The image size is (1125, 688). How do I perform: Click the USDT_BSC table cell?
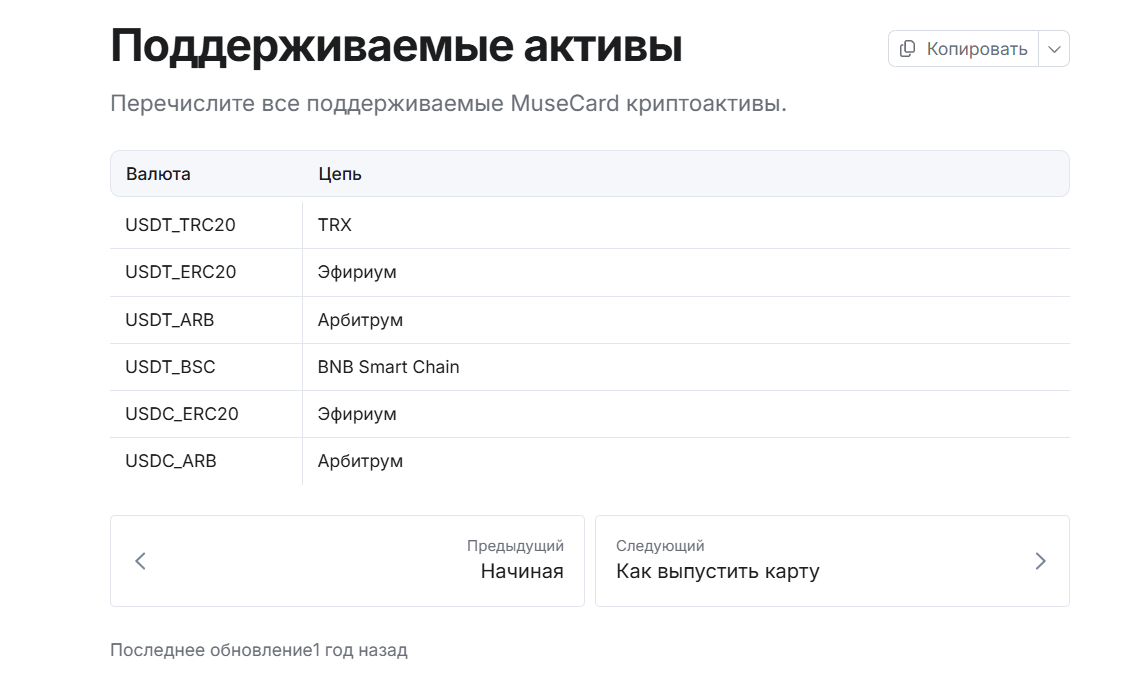pyautogui.click(x=170, y=367)
